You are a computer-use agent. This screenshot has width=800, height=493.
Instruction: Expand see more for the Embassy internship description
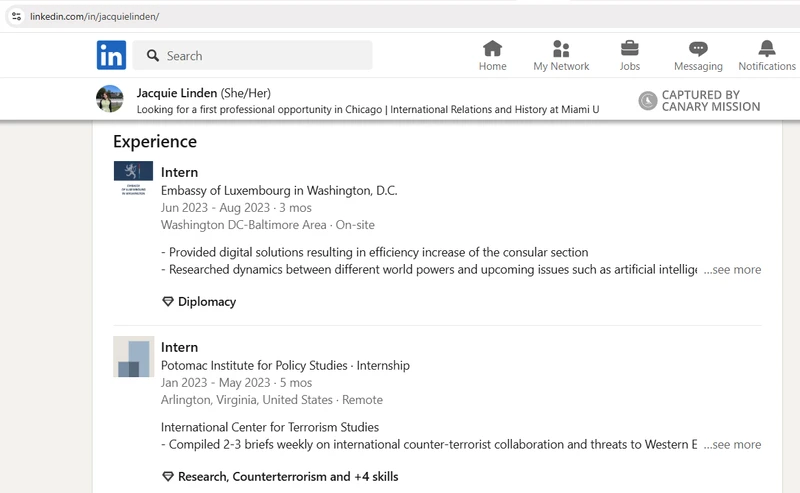click(732, 269)
